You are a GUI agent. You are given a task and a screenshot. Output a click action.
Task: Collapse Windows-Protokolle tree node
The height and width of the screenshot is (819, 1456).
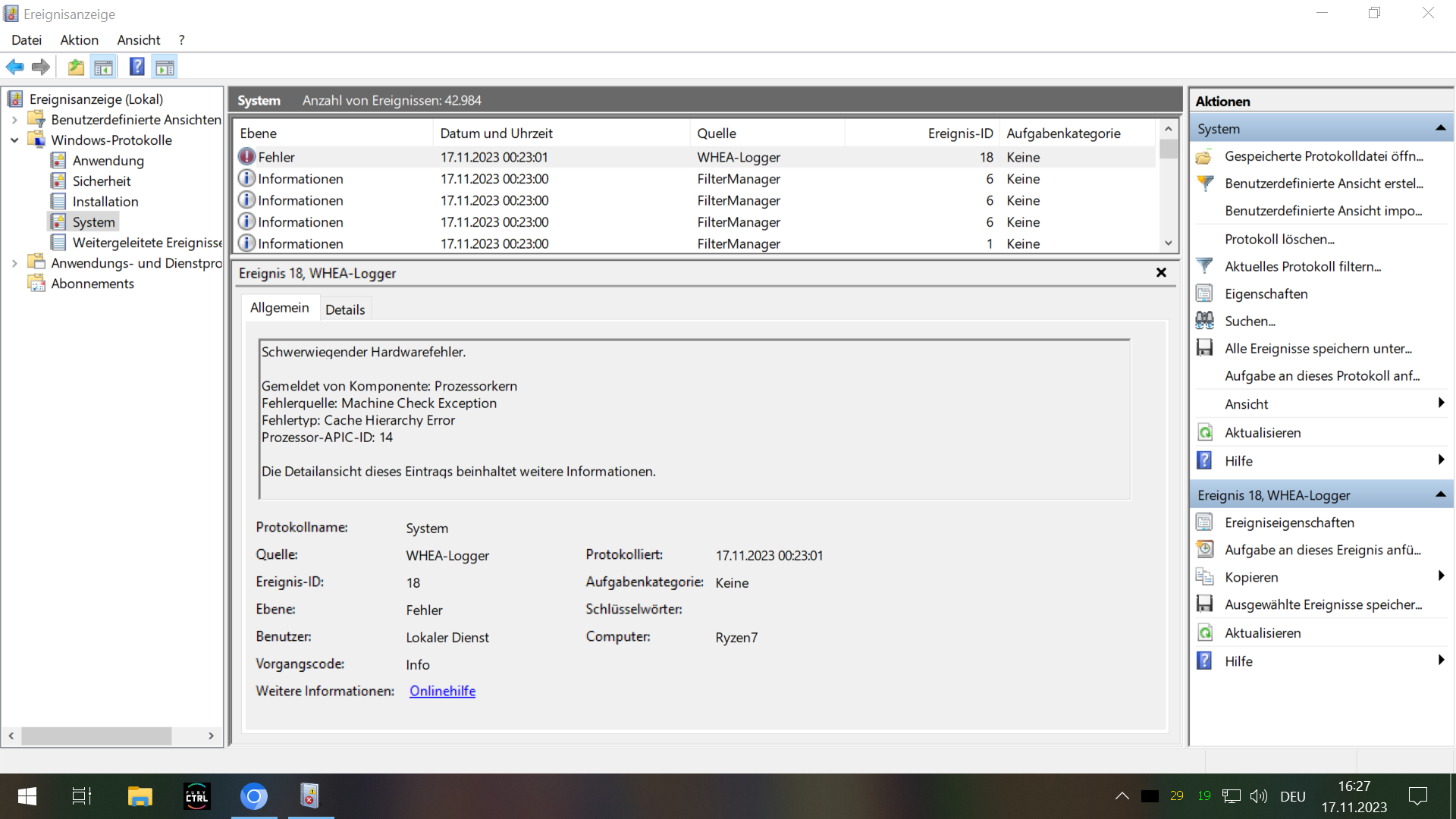14,140
